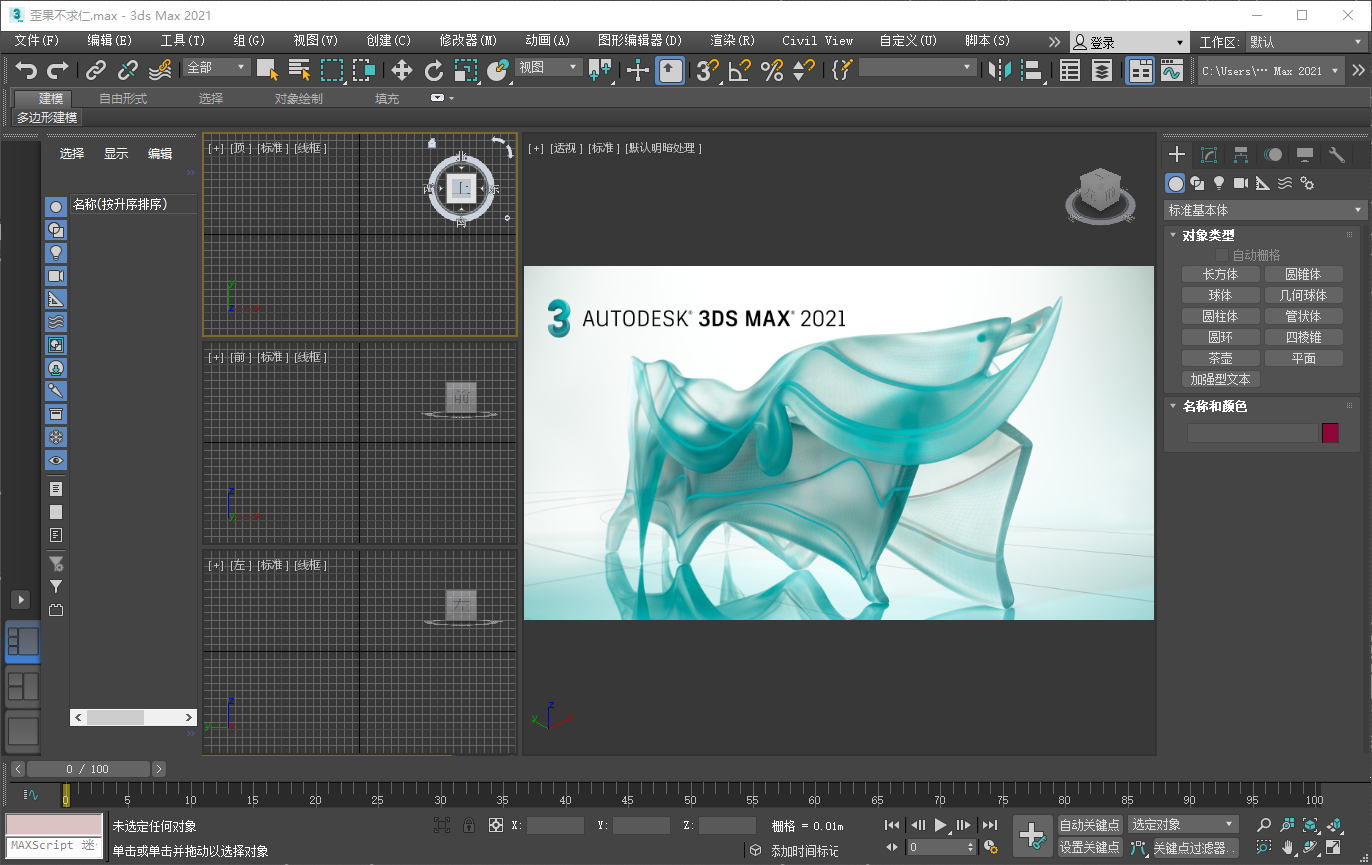Open 关键点过滤器 key filters
1372x865 pixels.
click(1195, 847)
